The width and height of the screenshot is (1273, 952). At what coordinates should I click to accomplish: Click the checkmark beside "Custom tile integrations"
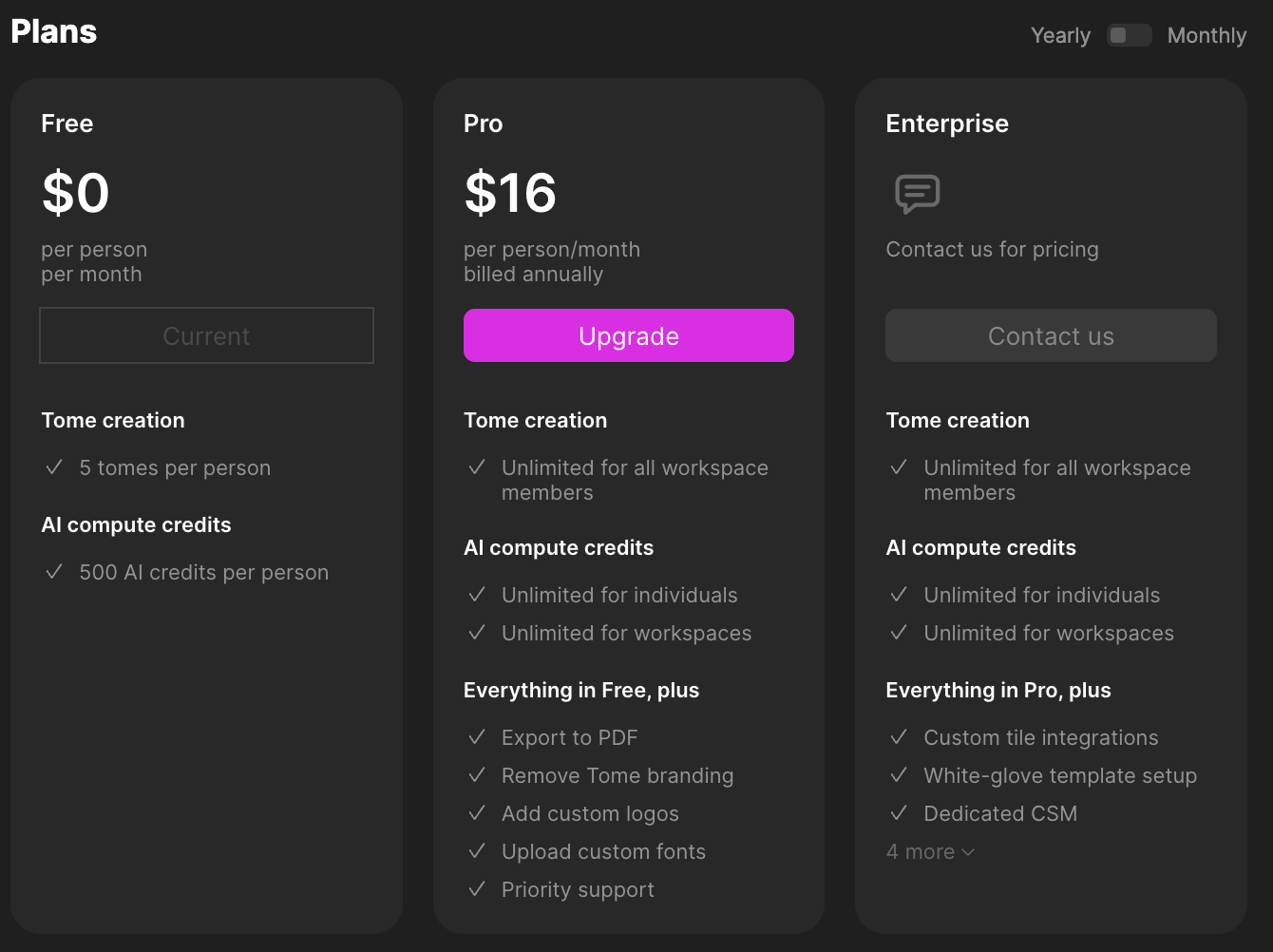(899, 737)
